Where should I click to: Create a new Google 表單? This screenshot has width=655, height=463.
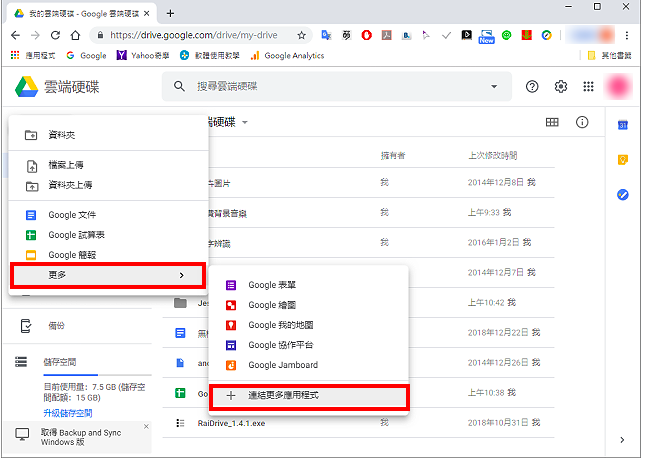[x=308, y=285]
